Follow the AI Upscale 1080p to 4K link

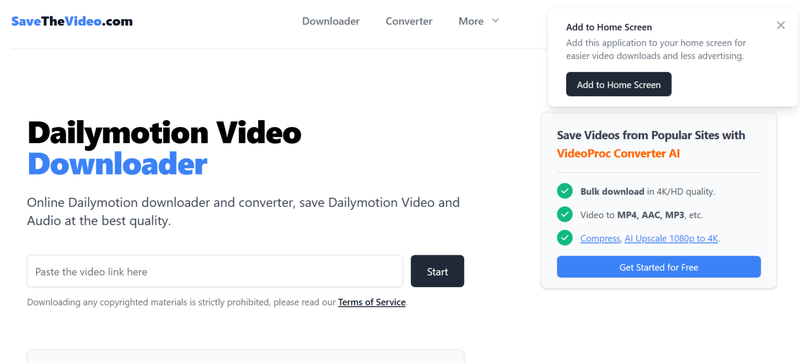(x=672, y=238)
